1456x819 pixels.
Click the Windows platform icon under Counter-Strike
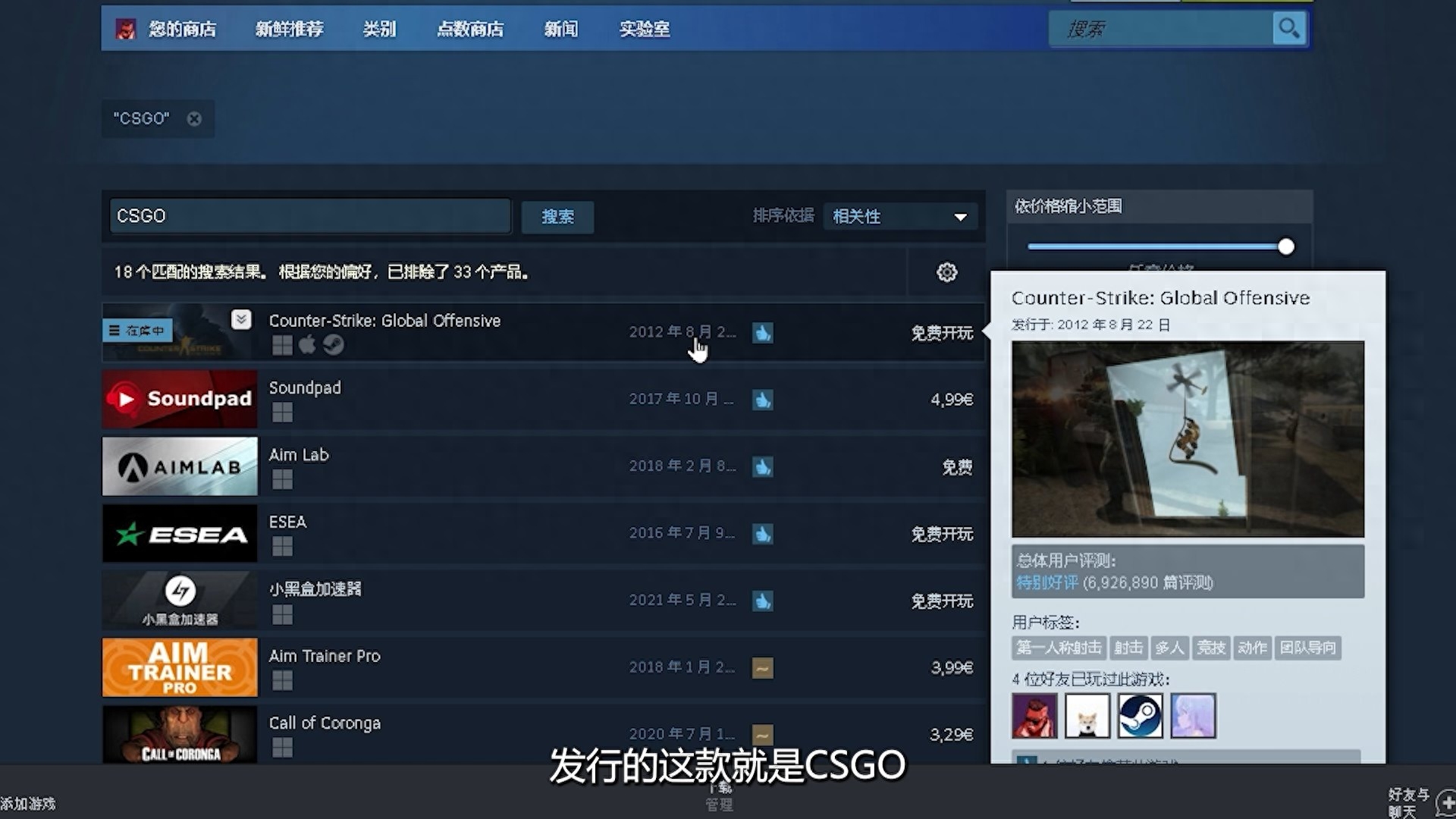[281, 344]
